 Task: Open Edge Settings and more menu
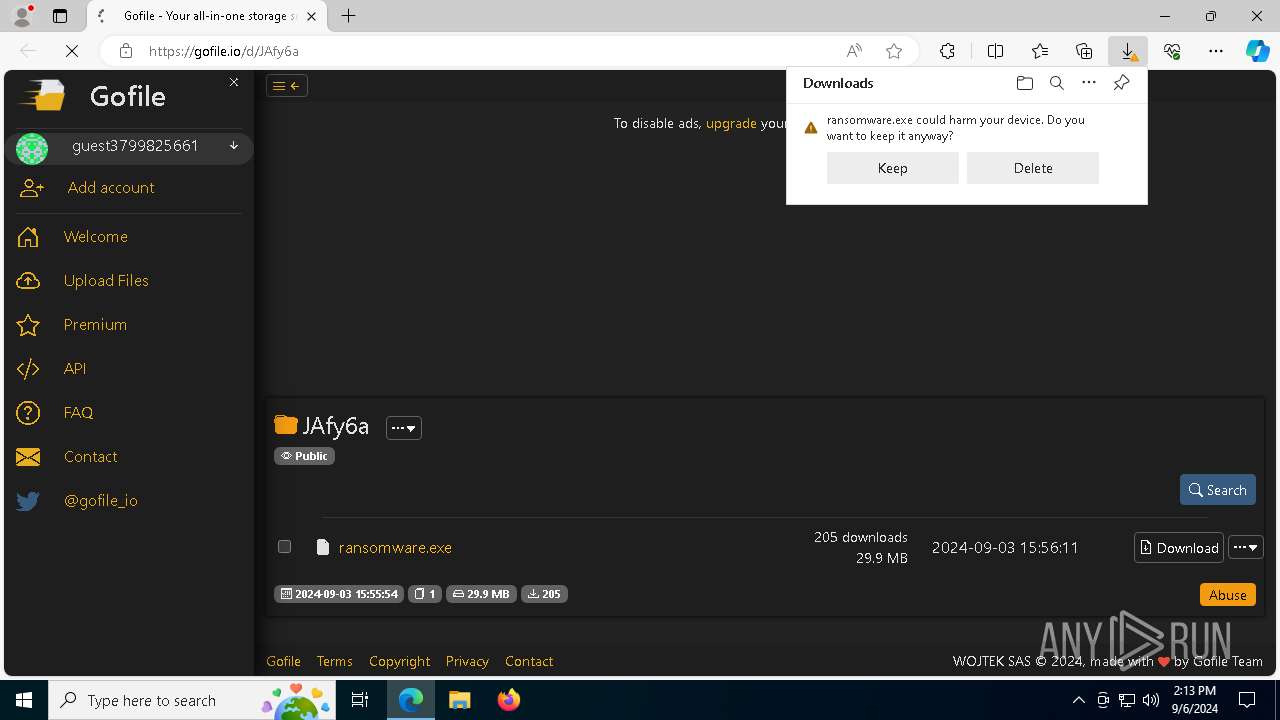(1216, 51)
